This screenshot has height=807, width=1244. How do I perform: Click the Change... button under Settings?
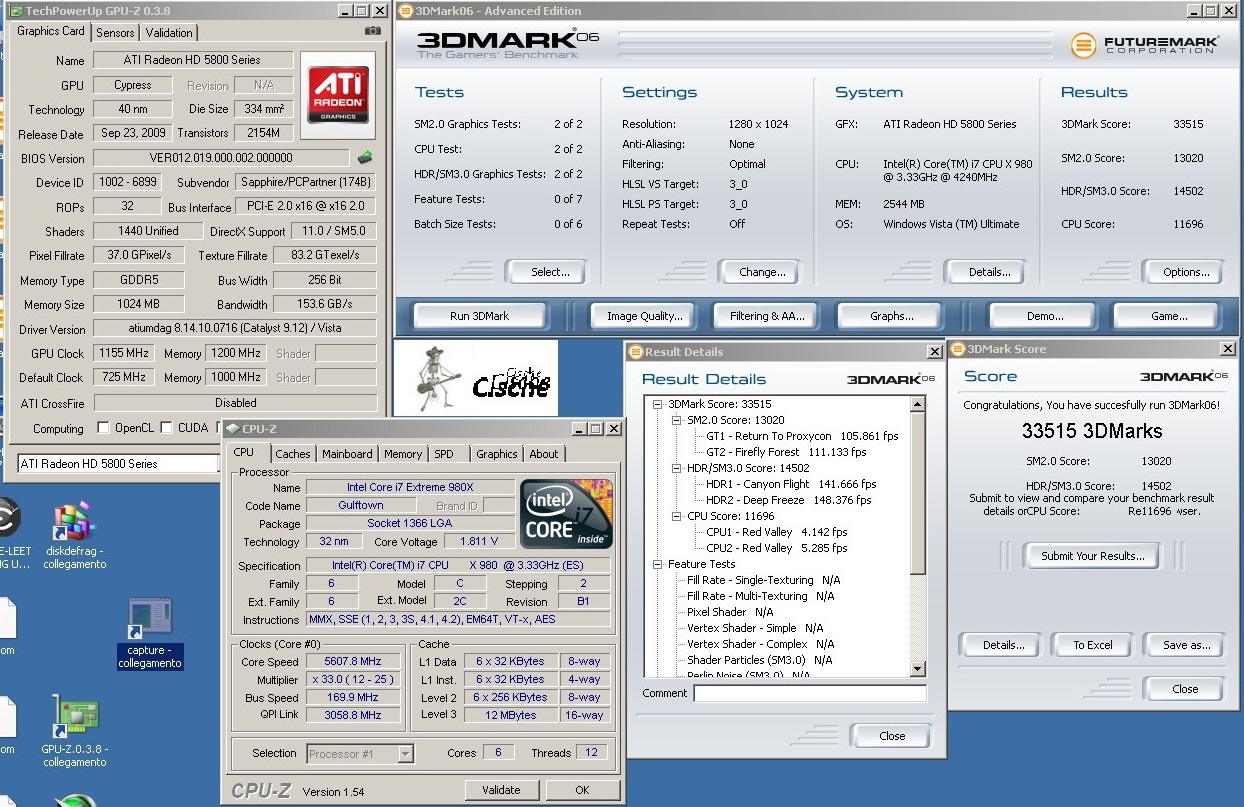click(762, 272)
